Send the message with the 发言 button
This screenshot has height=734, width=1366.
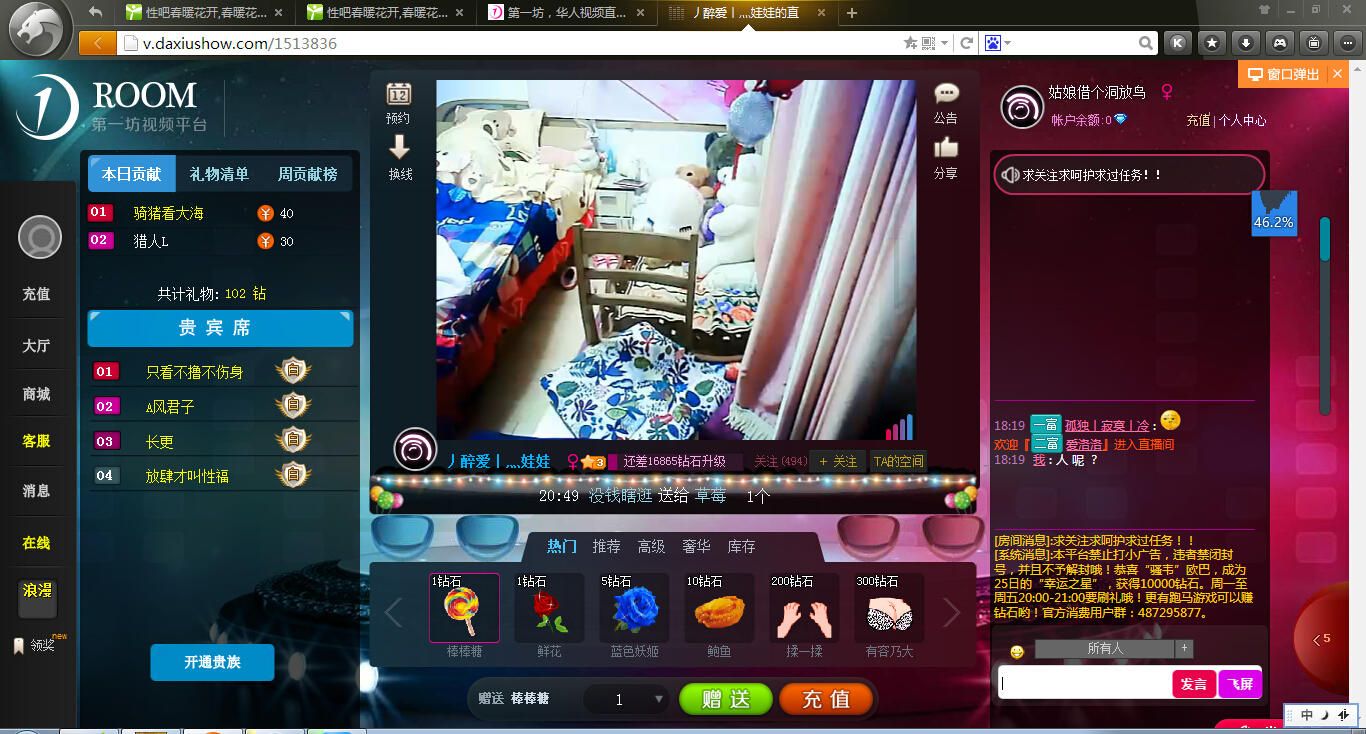[1194, 684]
